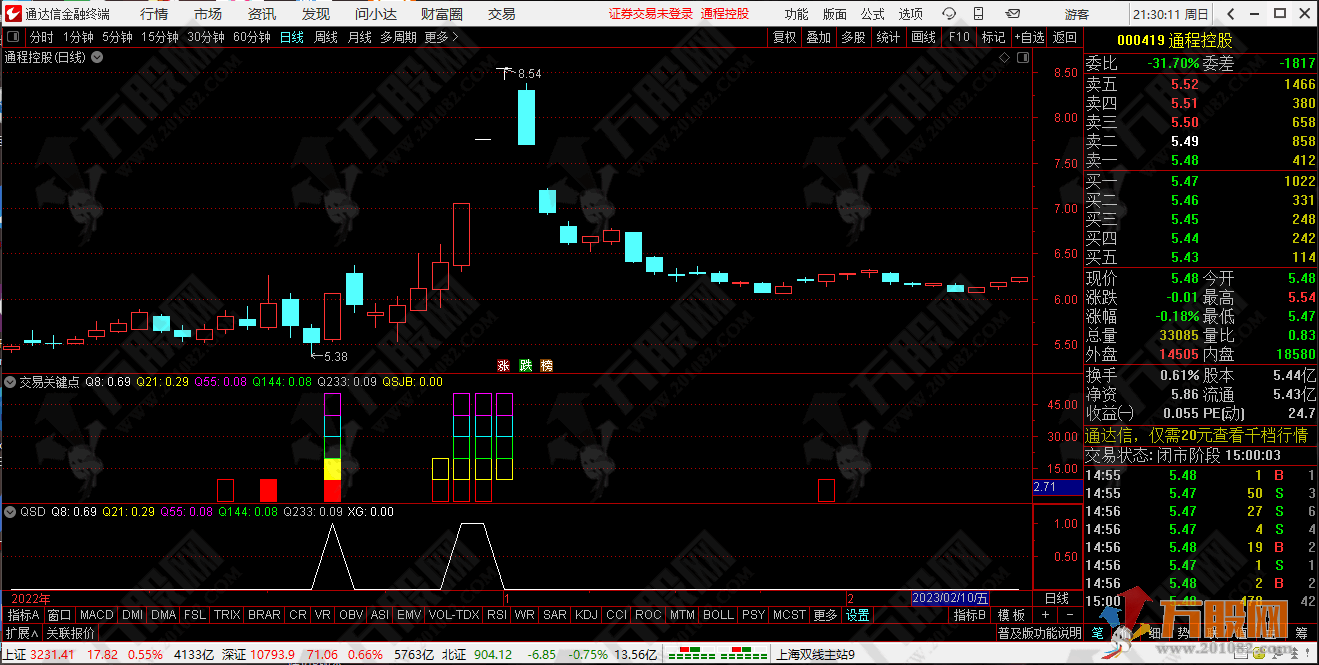The height and width of the screenshot is (665, 1319).
Task: Open the 交易 menu
Action: 502,14
